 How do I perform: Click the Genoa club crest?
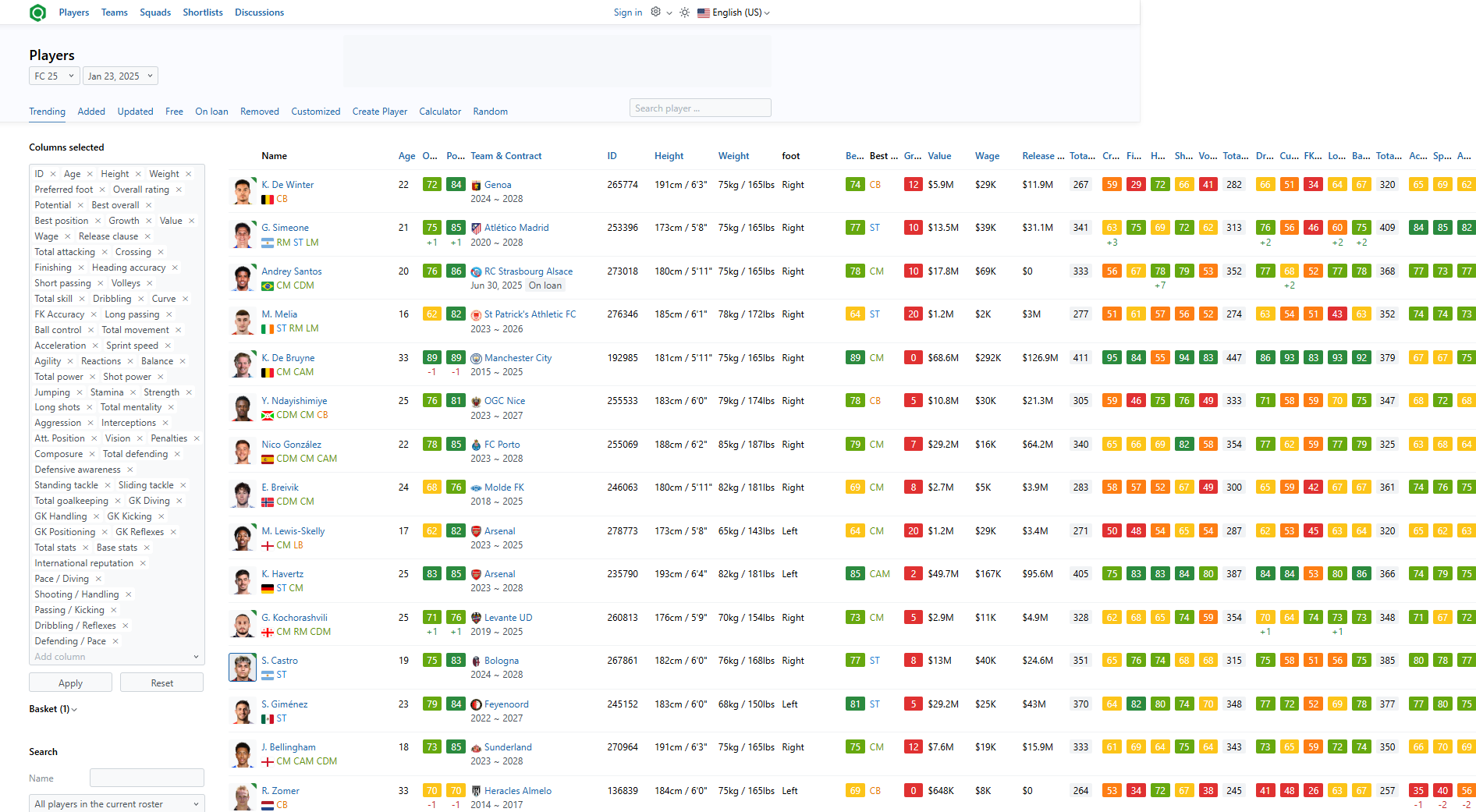point(476,186)
